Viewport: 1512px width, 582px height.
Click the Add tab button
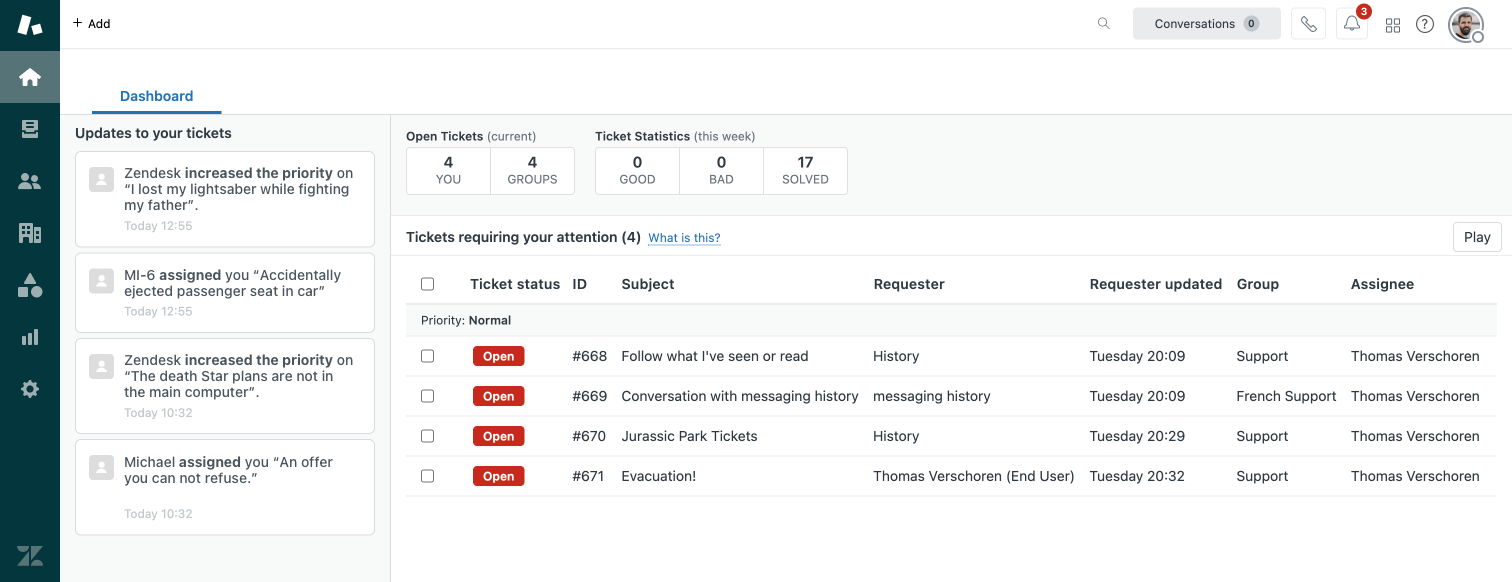click(x=92, y=24)
